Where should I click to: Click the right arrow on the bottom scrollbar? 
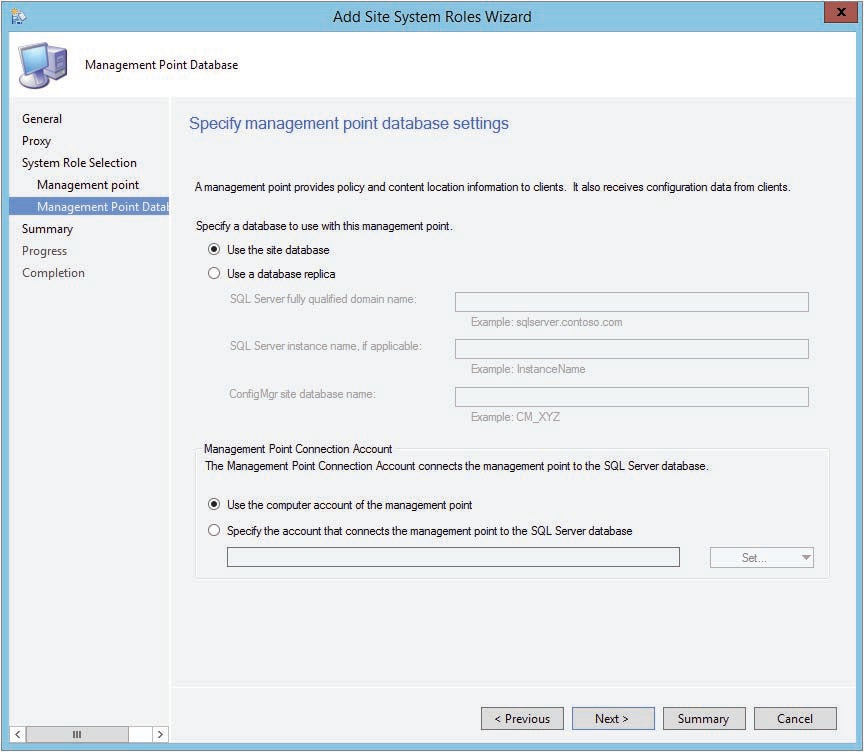160,733
